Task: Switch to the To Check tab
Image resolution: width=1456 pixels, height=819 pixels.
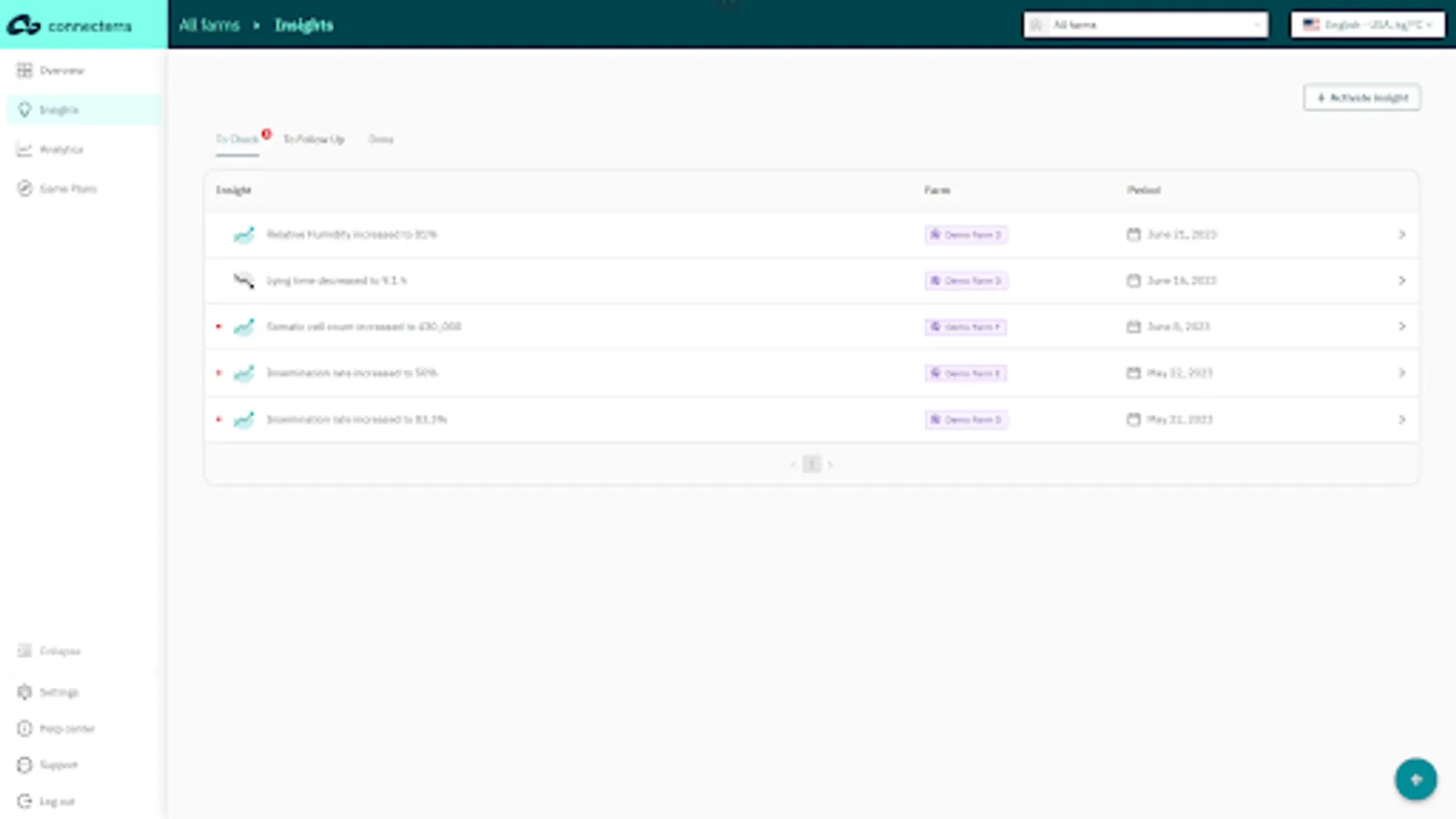Action: [238, 139]
